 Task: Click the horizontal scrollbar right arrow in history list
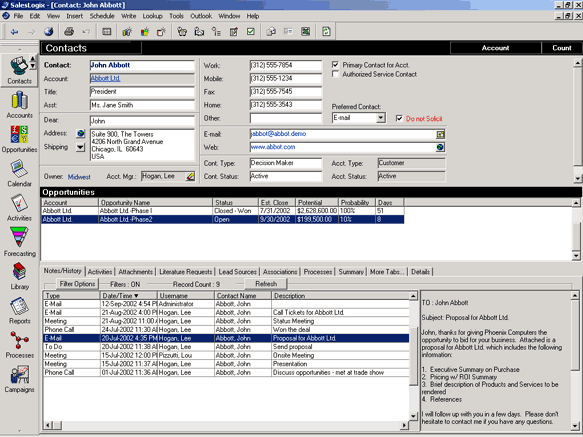405,425
